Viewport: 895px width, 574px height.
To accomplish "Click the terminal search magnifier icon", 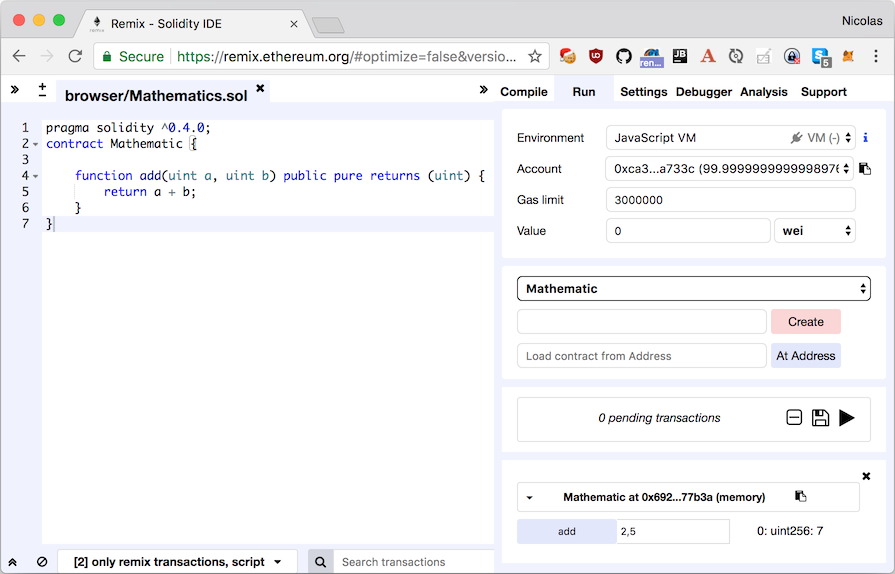I will point(321,562).
